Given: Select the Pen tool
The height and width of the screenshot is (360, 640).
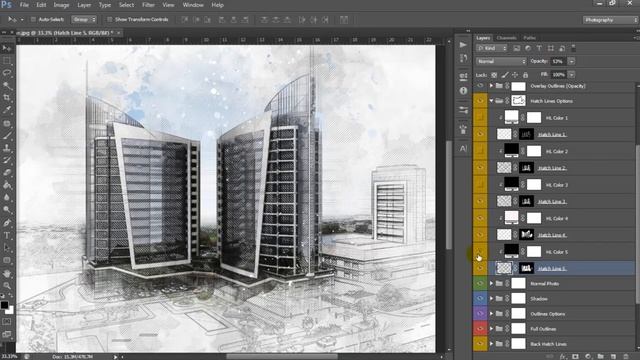Looking at the screenshot, I should coord(7,223).
